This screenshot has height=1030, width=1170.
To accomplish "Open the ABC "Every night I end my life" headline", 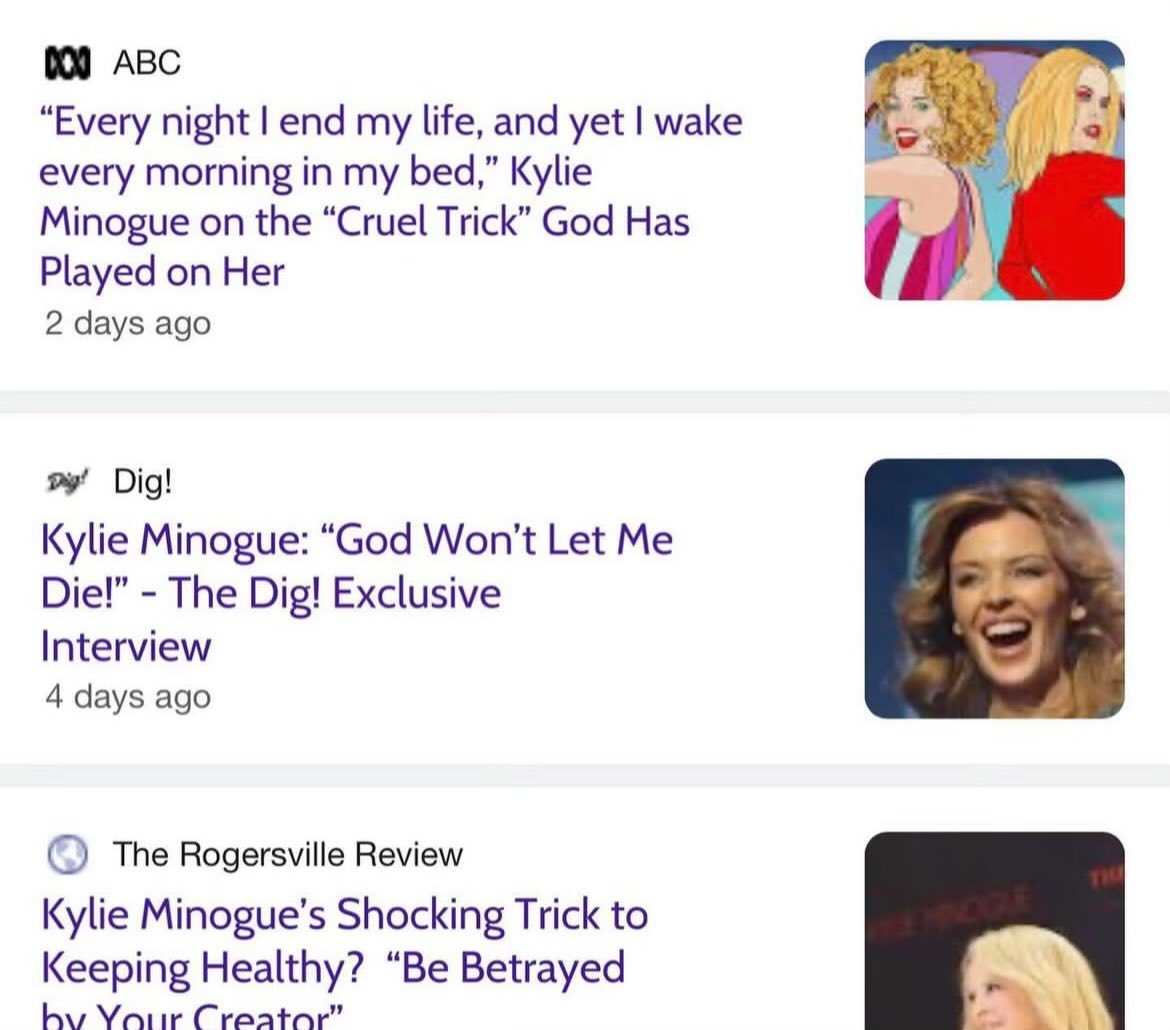I will (390, 196).
